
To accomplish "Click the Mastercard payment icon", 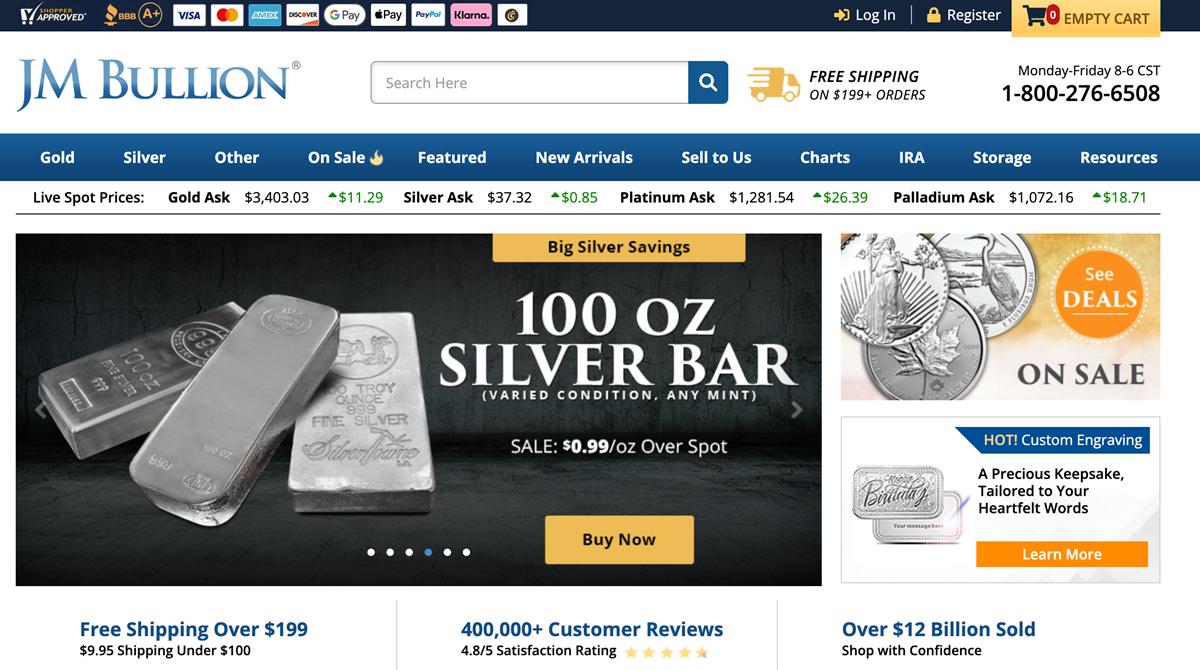I will click(x=226, y=15).
